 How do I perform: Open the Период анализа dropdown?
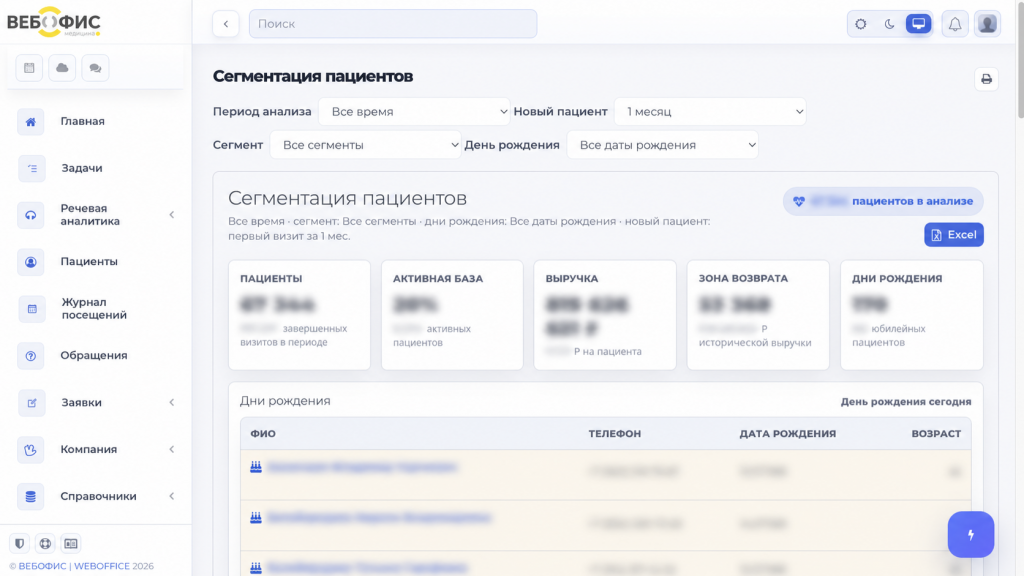click(x=414, y=112)
